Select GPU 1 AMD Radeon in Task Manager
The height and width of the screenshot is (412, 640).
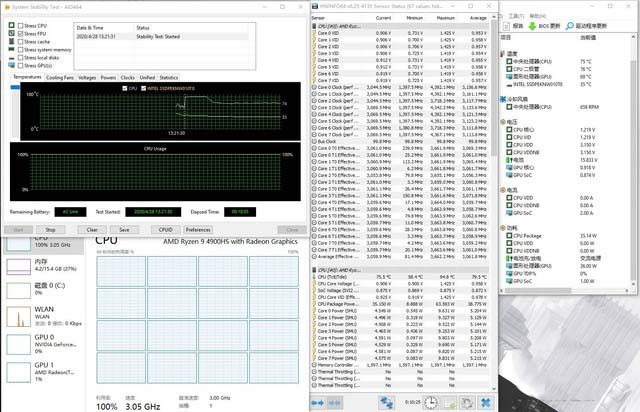click(44, 372)
